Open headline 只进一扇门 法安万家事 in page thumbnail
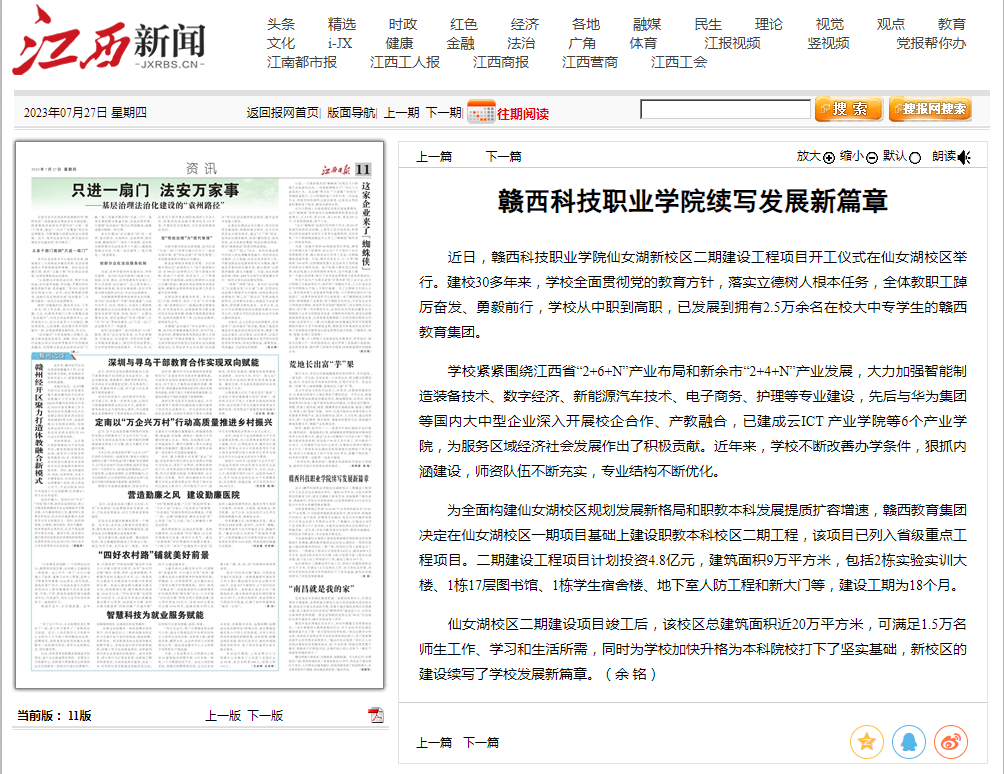Screen dimensions: 1004x774 pyautogui.click(x=154, y=189)
